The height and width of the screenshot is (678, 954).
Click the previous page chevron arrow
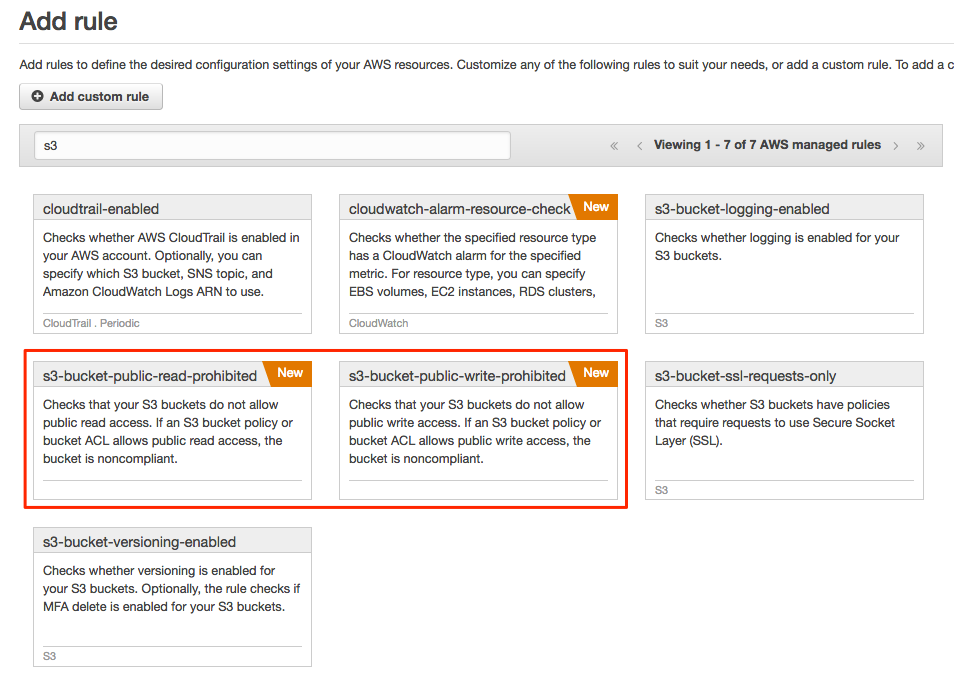(640, 145)
